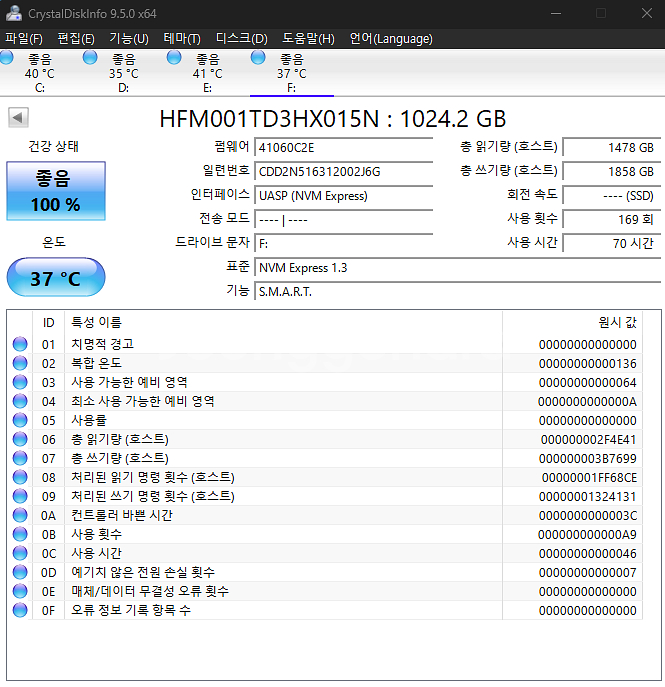Click the 좋음 100 % health status button
The image size is (665, 687).
(56, 191)
